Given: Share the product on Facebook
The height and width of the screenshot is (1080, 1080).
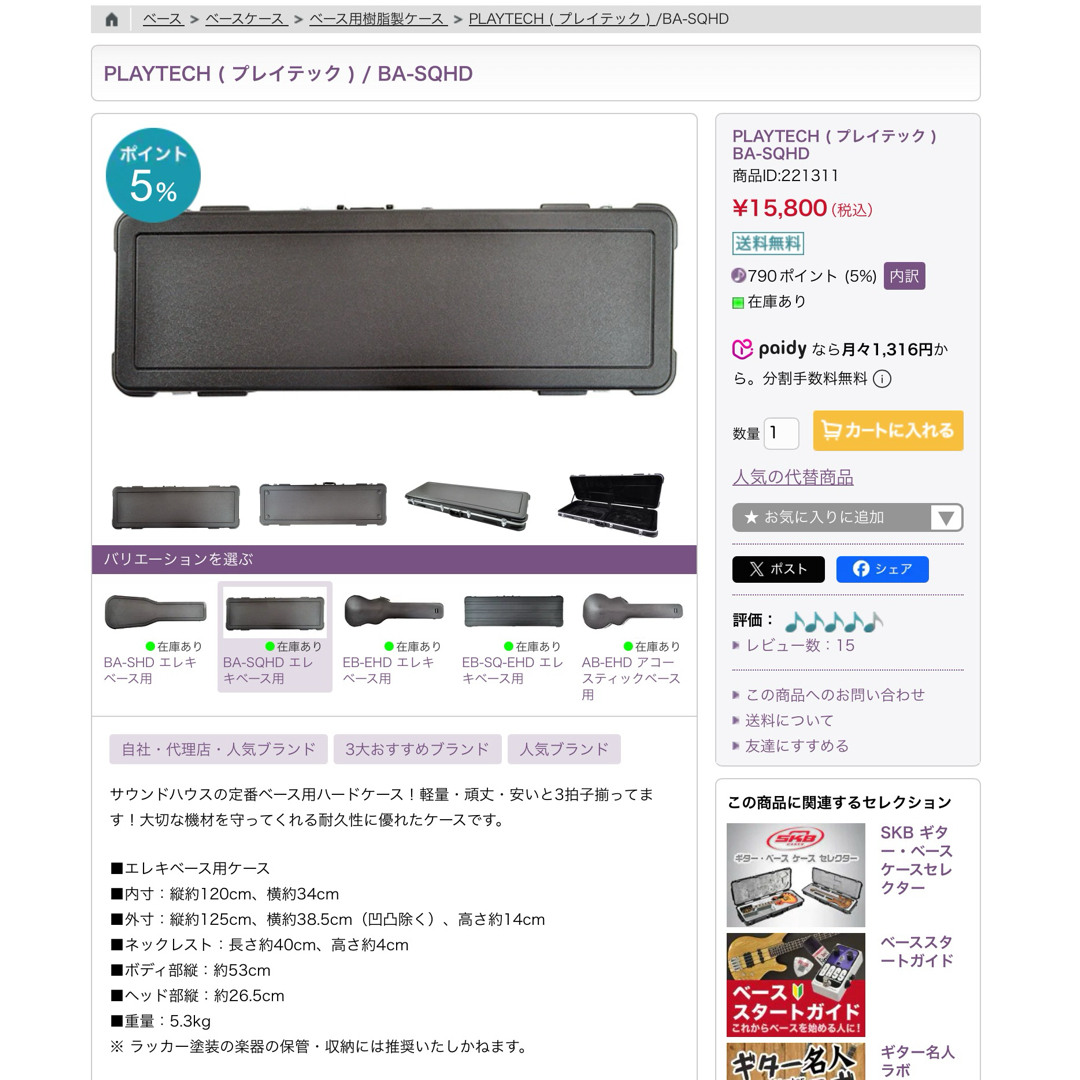Looking at the screenshot, I should [882, 569].
